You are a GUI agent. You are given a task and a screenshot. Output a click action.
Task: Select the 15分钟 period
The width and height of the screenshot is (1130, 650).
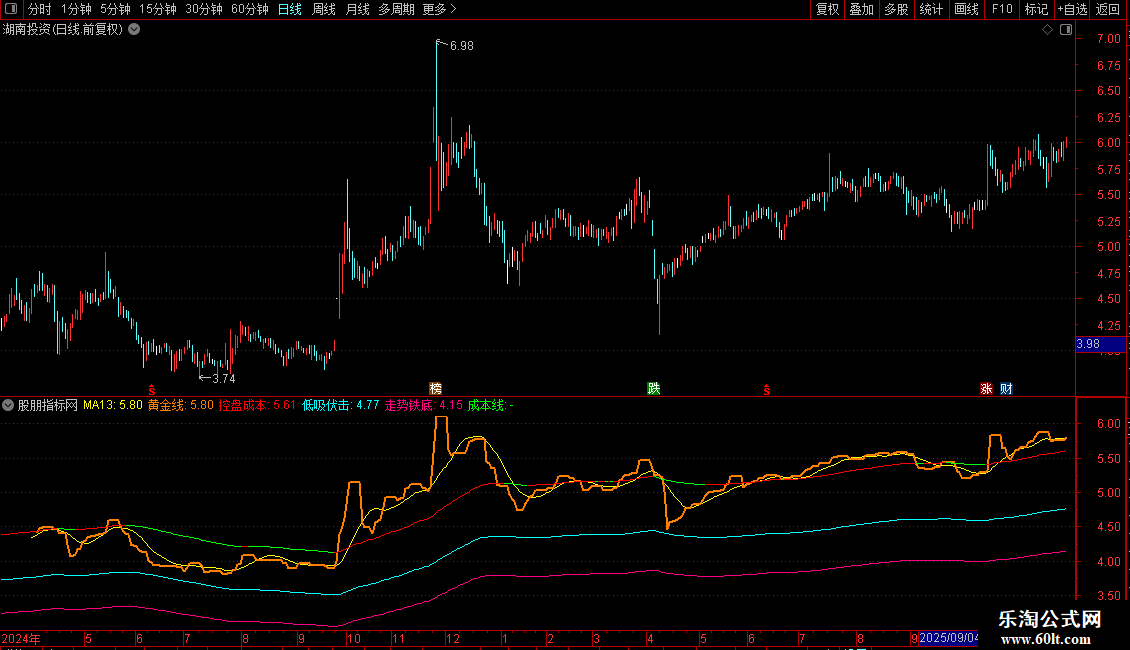[x=157, y=9]
